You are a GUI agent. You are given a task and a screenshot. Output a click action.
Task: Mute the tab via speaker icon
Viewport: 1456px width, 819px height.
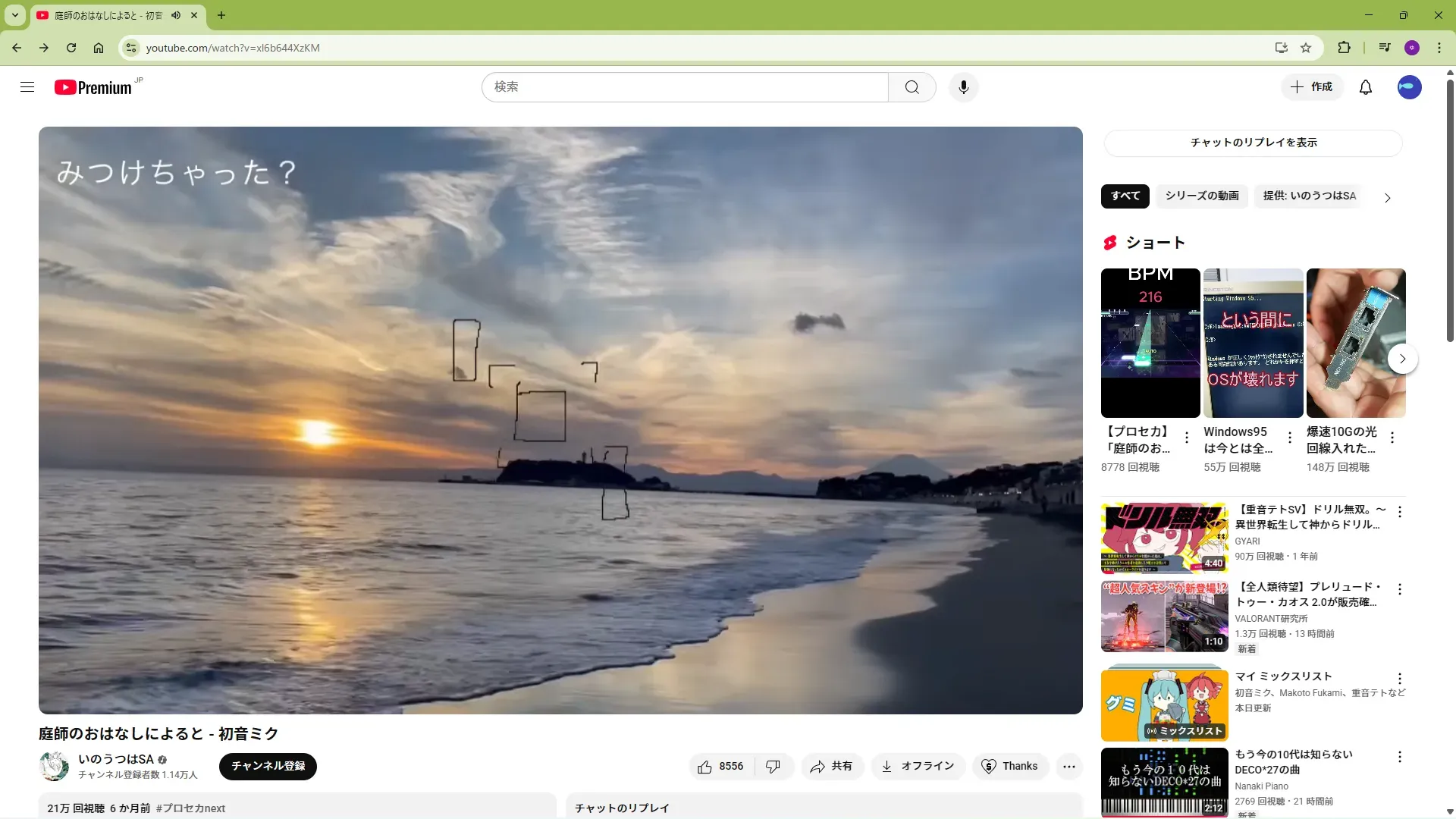point(176,15)
